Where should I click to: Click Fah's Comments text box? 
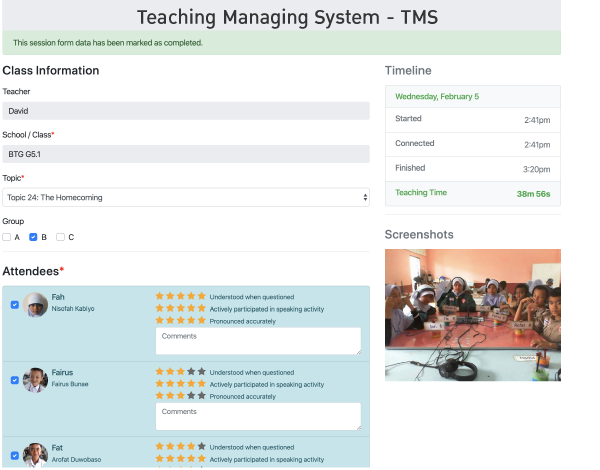258,341
